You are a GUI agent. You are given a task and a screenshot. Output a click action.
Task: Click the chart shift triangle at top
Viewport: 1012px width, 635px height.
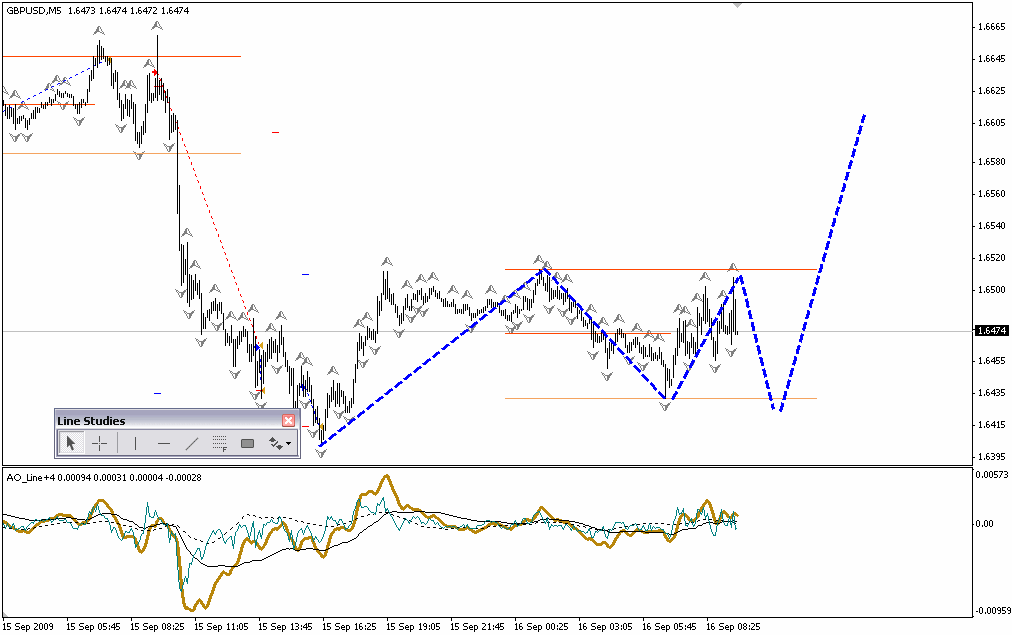[x=737, y=5]
